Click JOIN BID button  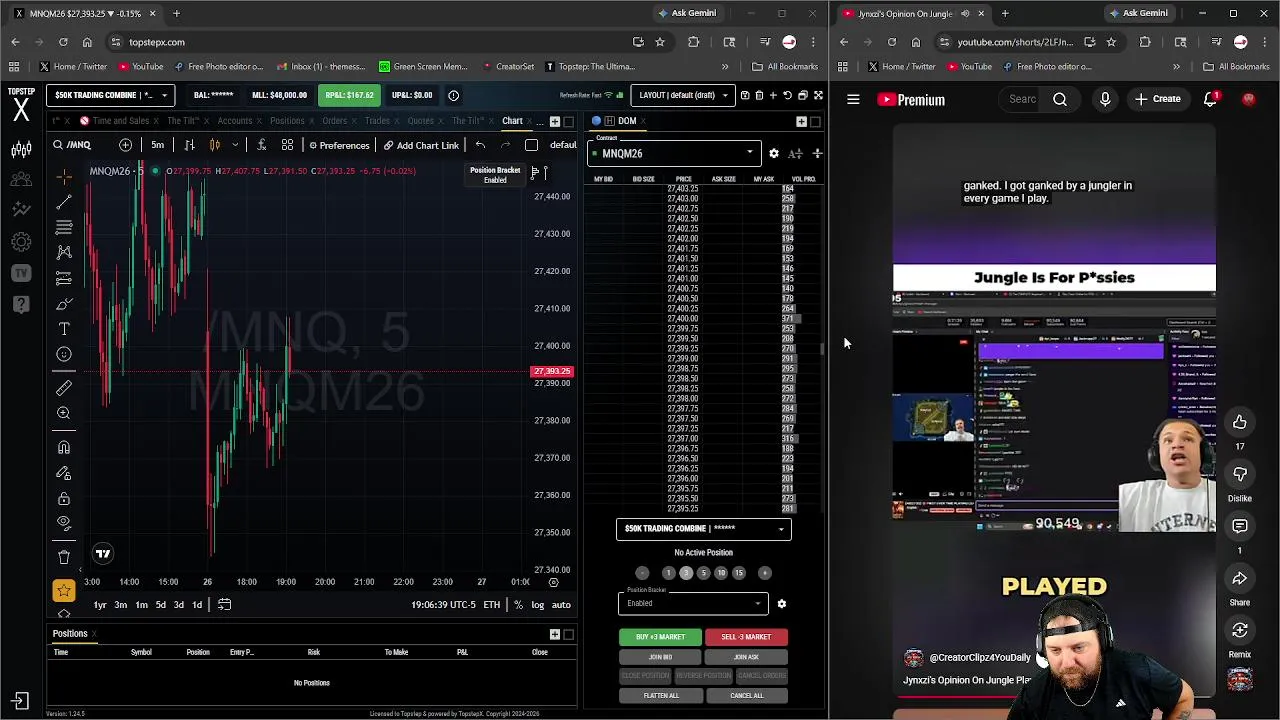tap(660, 657)
